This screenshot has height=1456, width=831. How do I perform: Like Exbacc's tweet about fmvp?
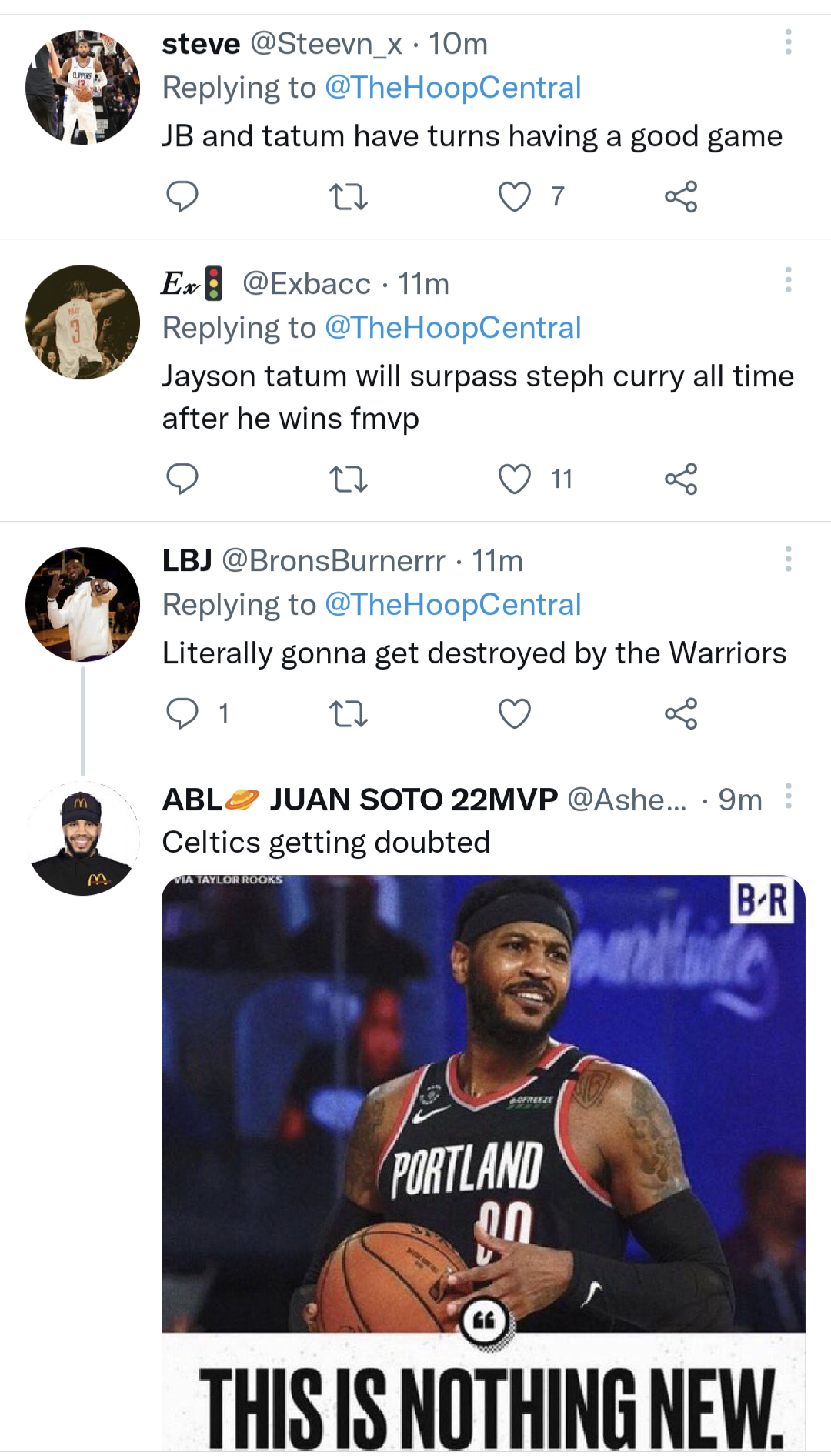515,479
